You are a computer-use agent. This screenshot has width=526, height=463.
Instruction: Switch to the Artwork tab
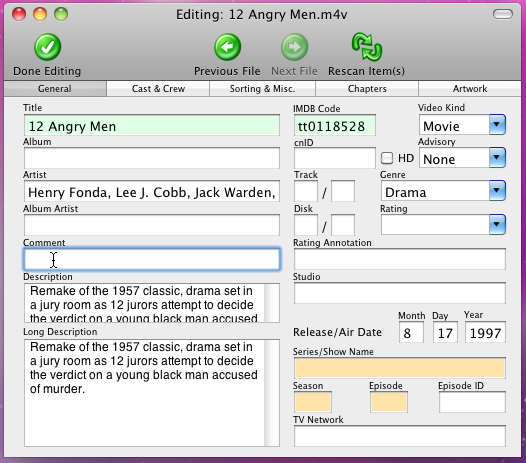pos(470,89)
